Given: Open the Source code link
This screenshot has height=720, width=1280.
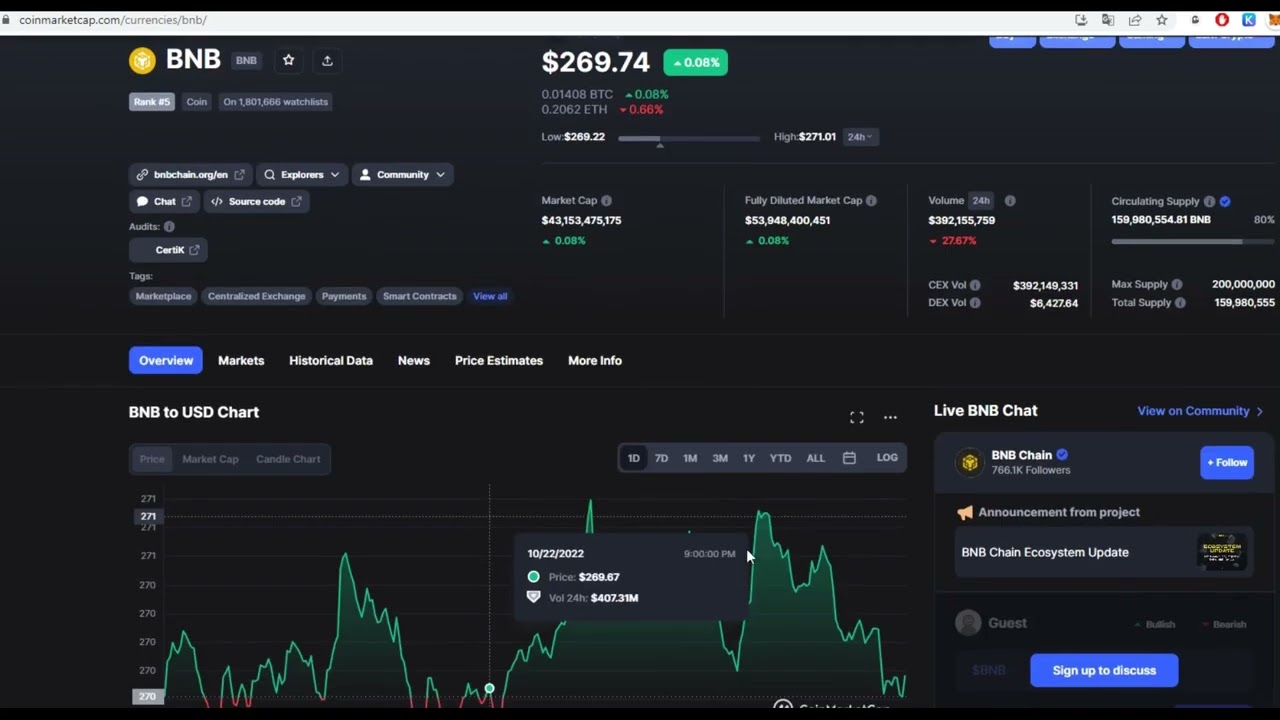Looking at the screenshot, I should (256, 202).
